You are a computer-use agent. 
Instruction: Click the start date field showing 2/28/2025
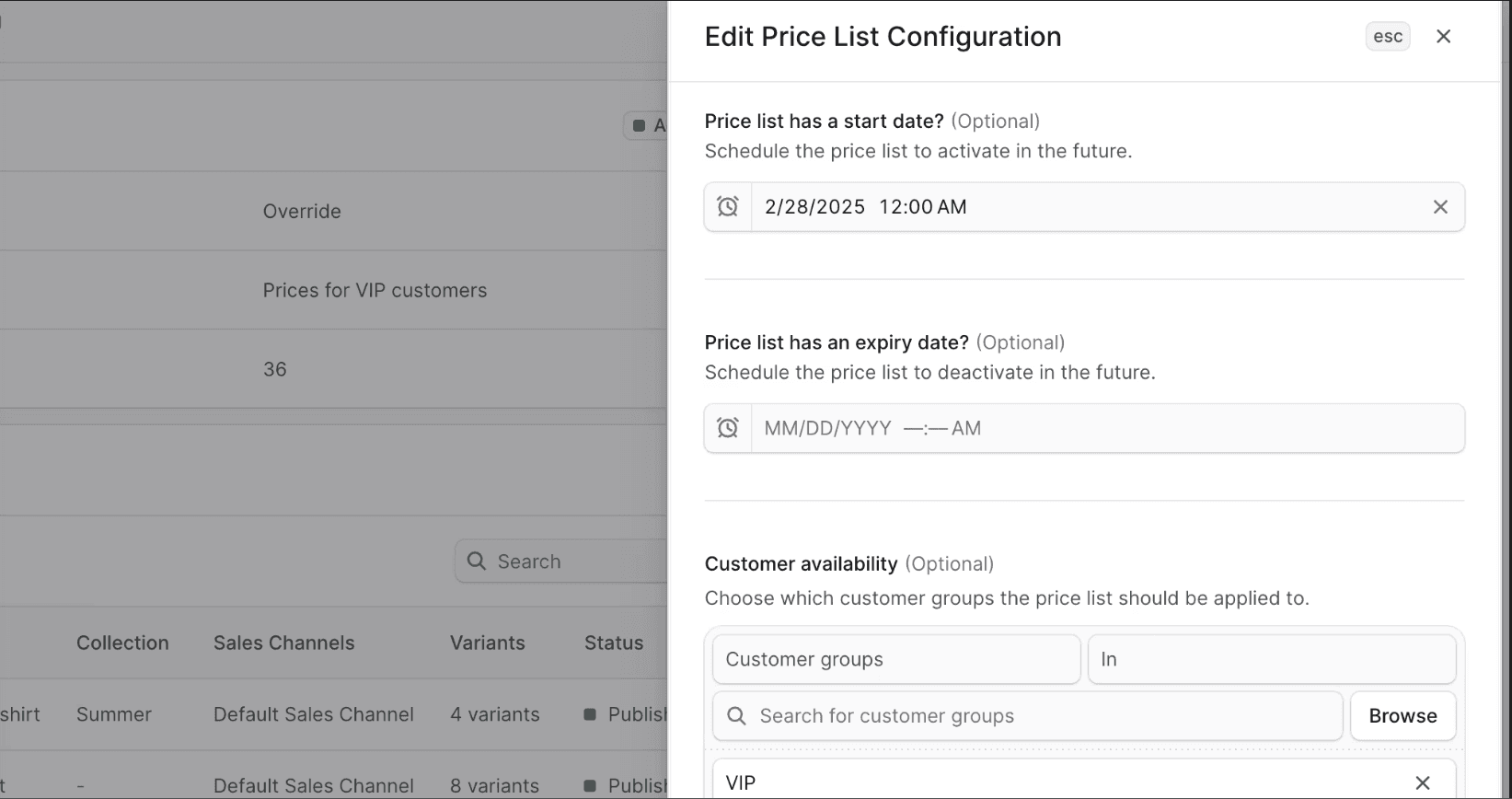(x=1084, y=206)
